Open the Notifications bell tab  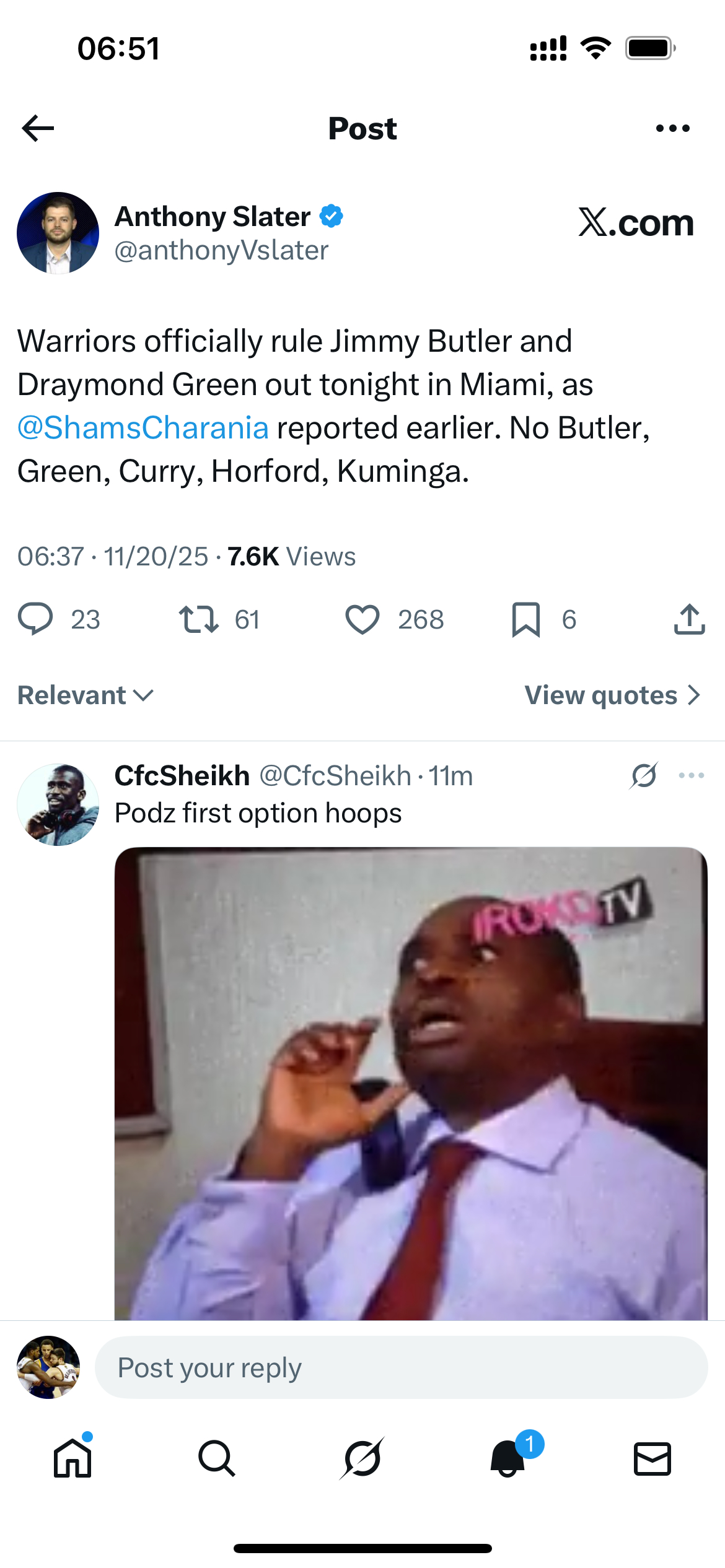pyautogui.click(x=508, y=1458)
